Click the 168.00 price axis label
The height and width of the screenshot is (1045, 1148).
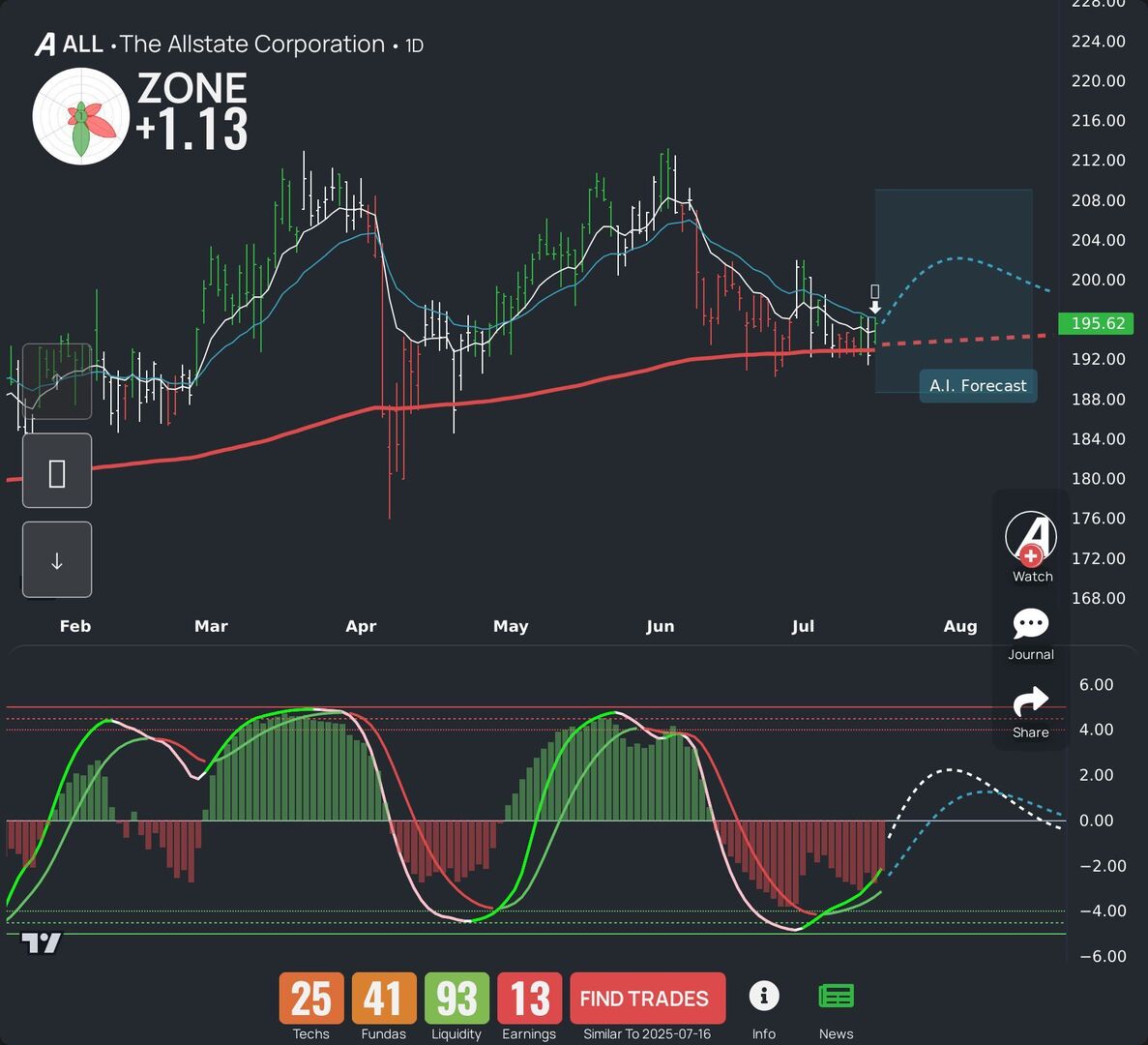pos(1099,598)
